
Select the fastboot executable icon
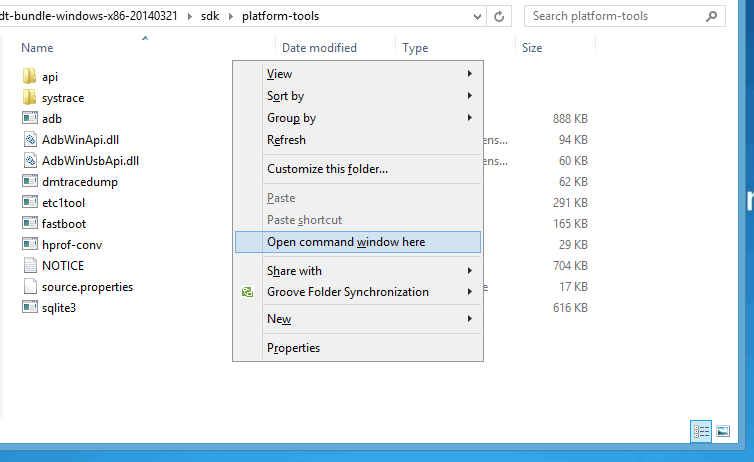click(30, 223)
